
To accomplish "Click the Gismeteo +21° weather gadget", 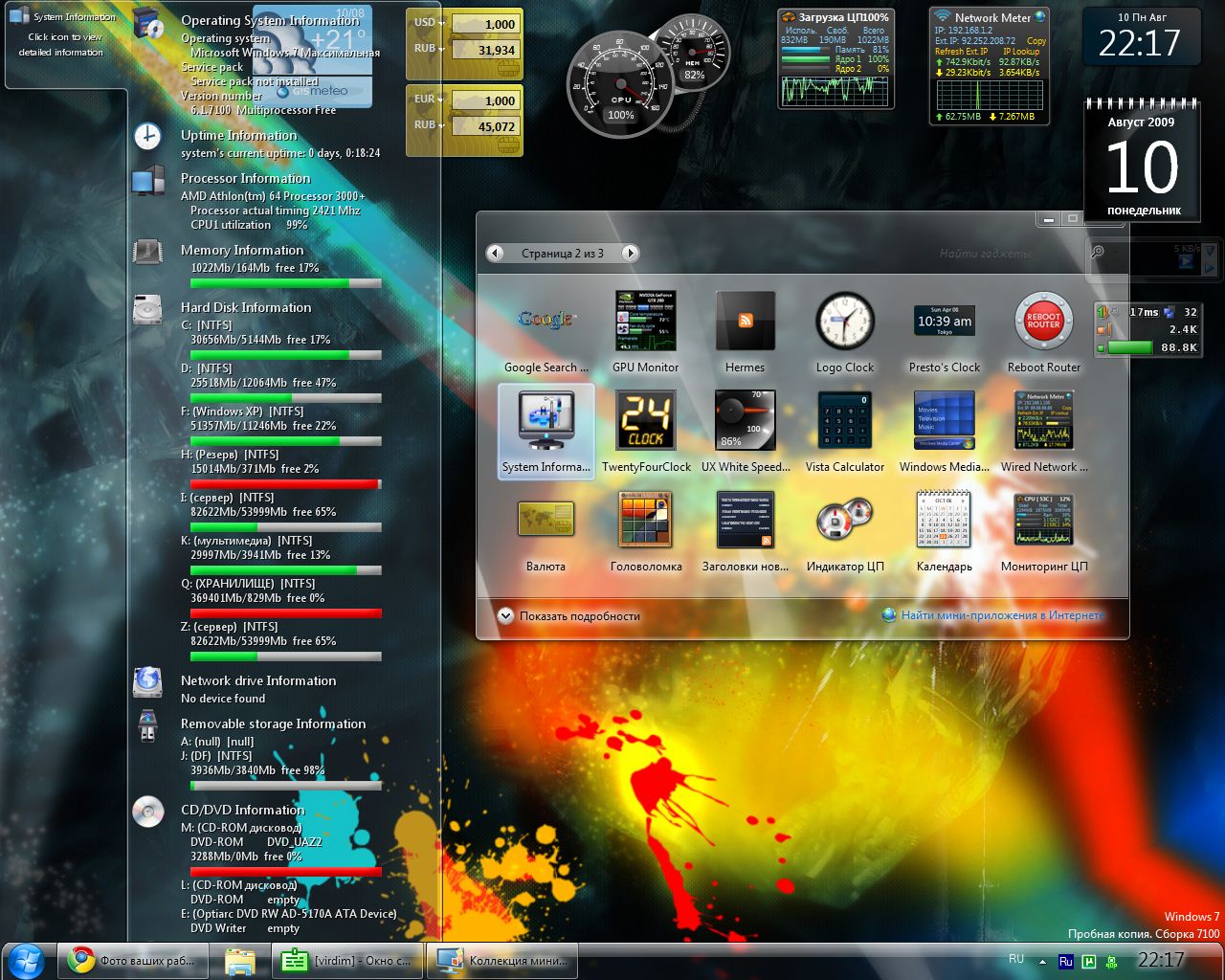I will pos(311,56).
